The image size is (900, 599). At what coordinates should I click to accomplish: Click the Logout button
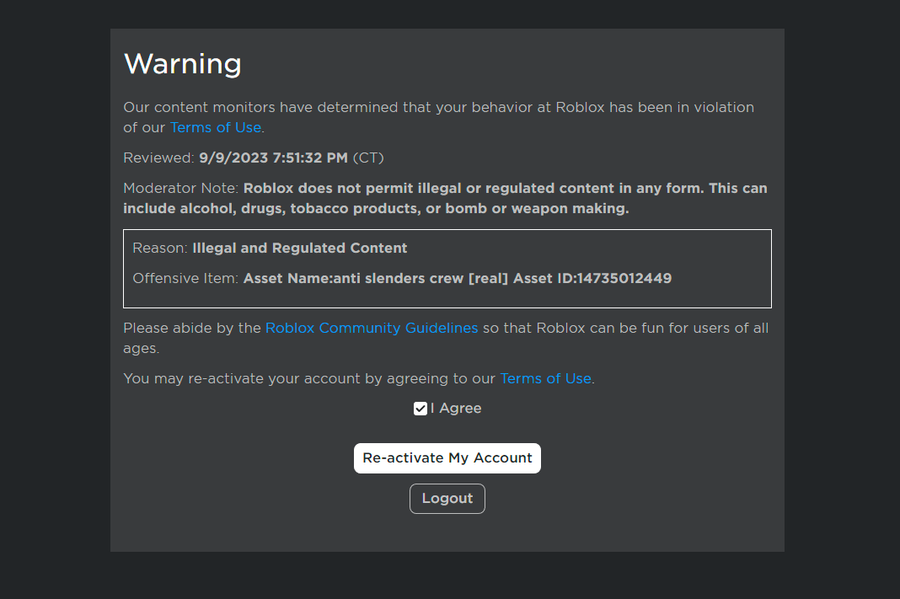[447, 499]
